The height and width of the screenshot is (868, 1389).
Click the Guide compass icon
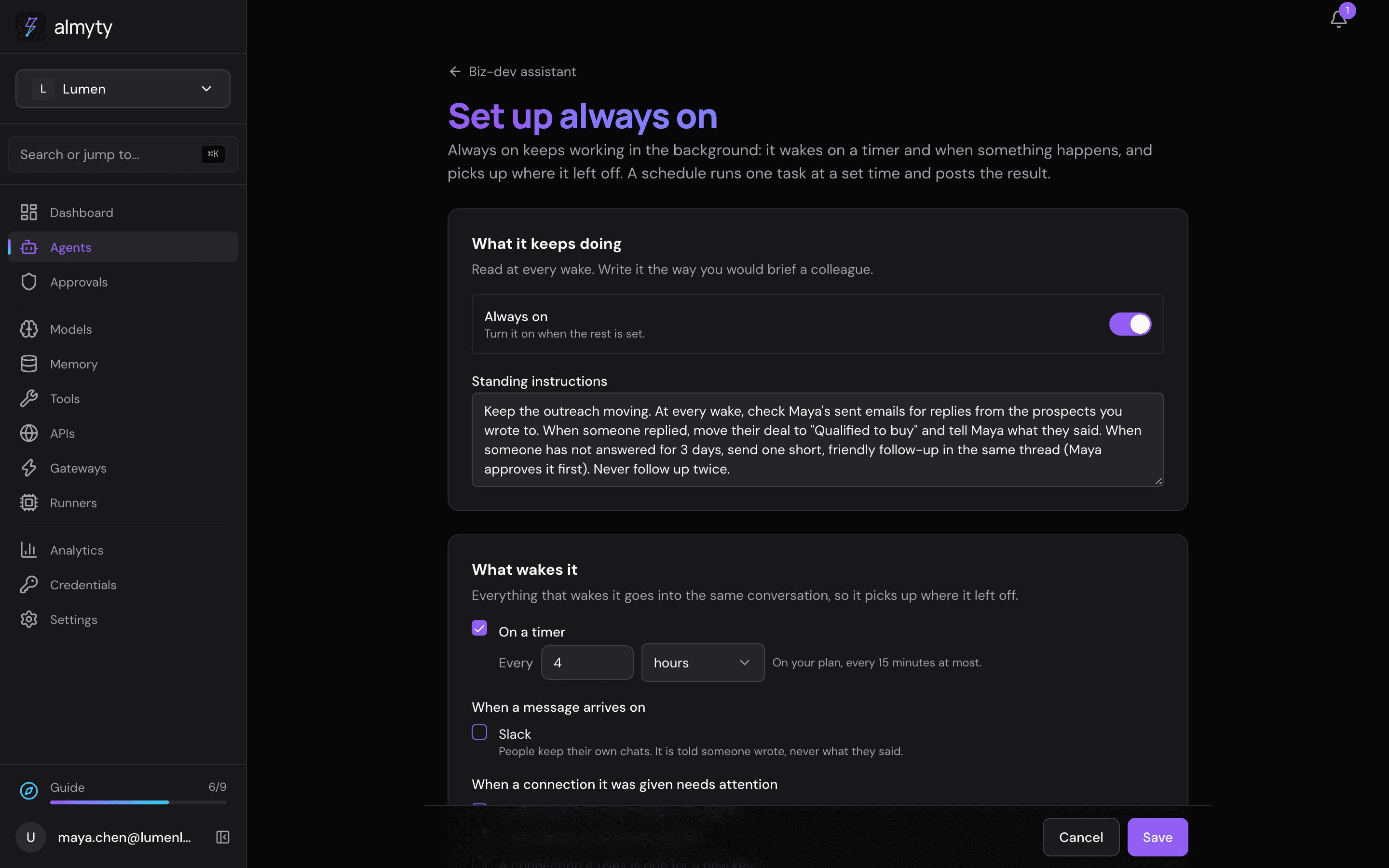(29, 790)
